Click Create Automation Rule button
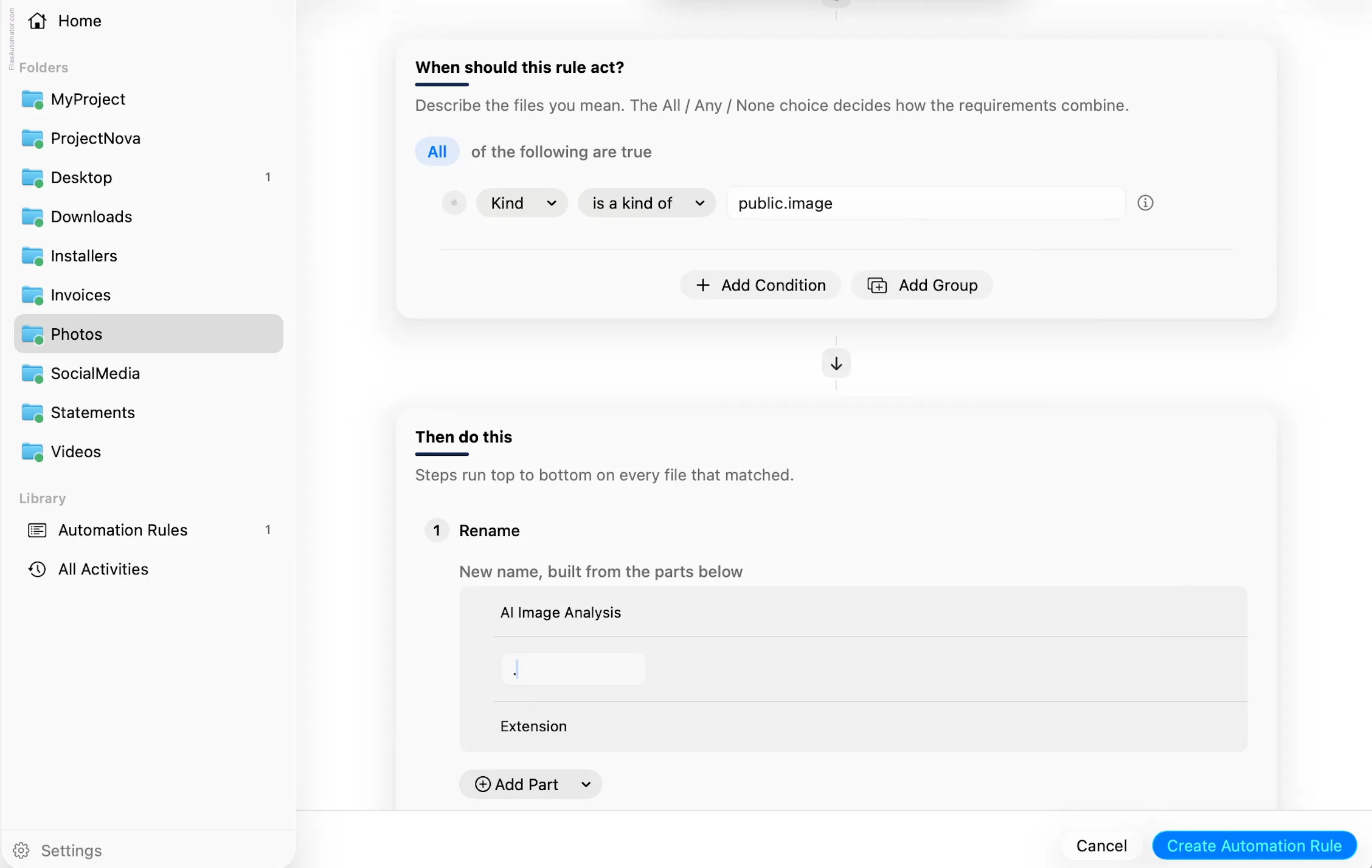1372x868 pixels. coord(1254,846)
